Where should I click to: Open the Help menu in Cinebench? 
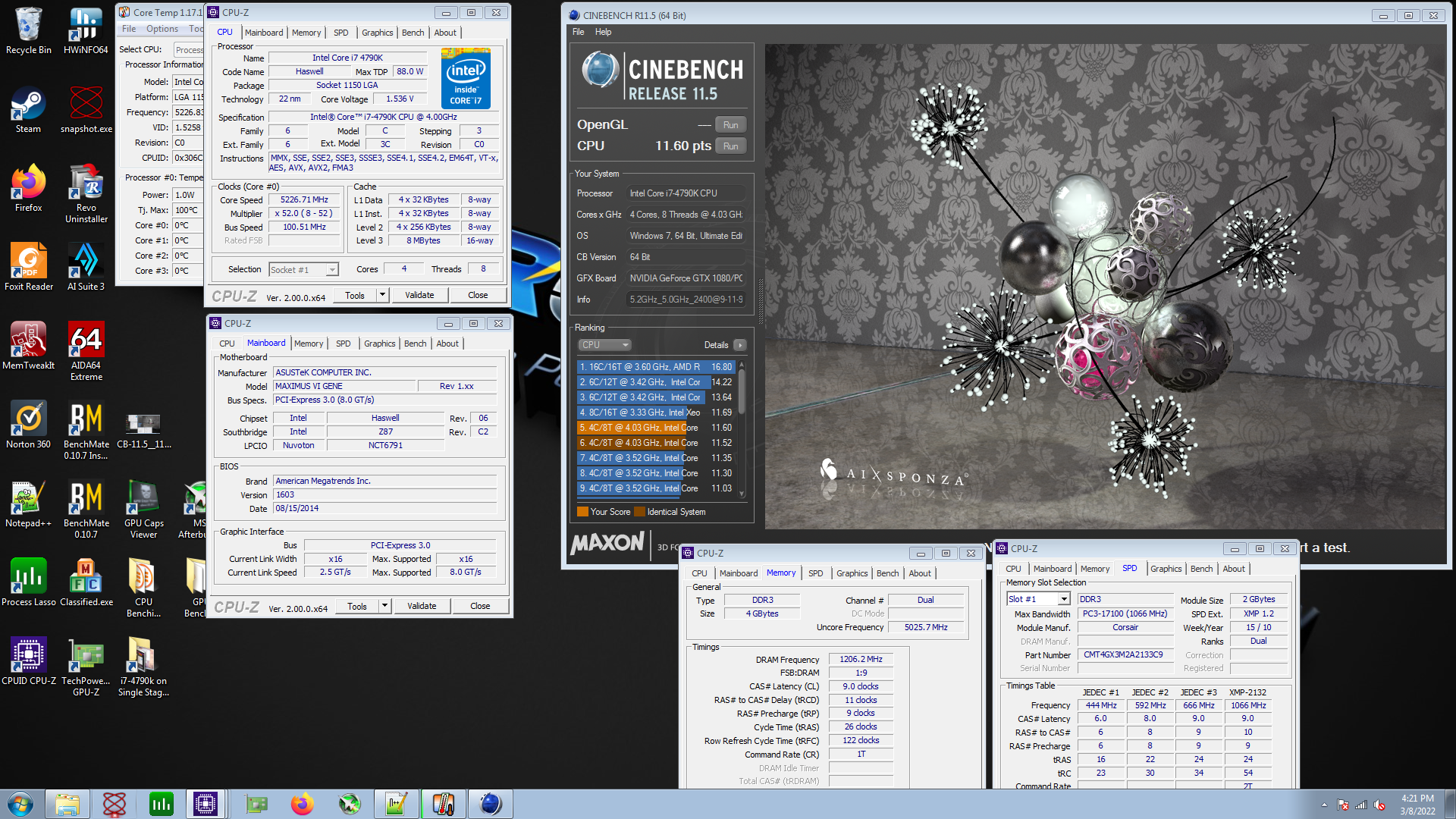[603, 32]
